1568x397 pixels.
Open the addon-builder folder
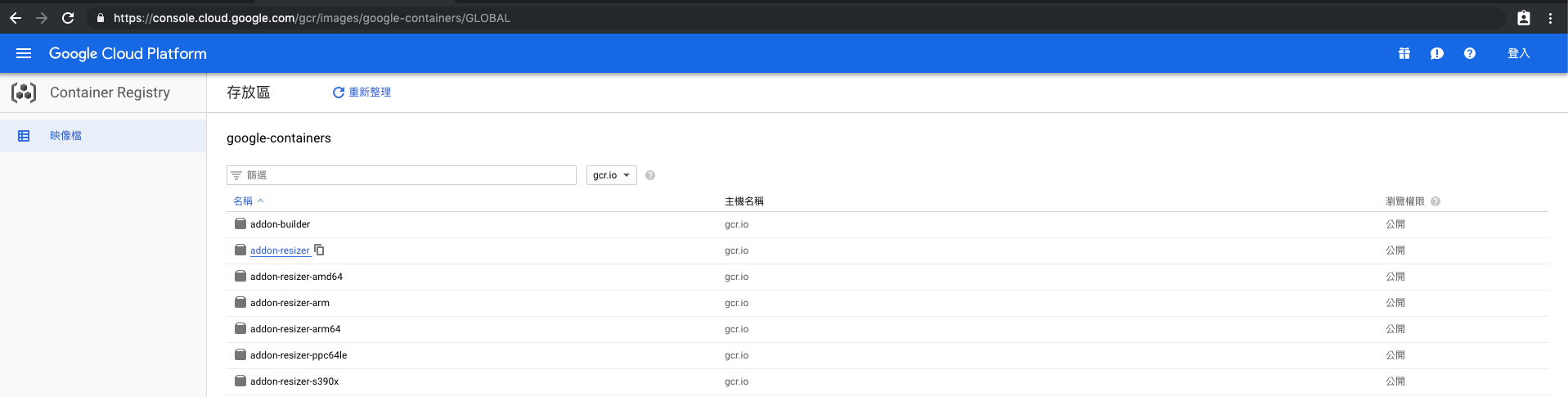click(x=280, y=224)
